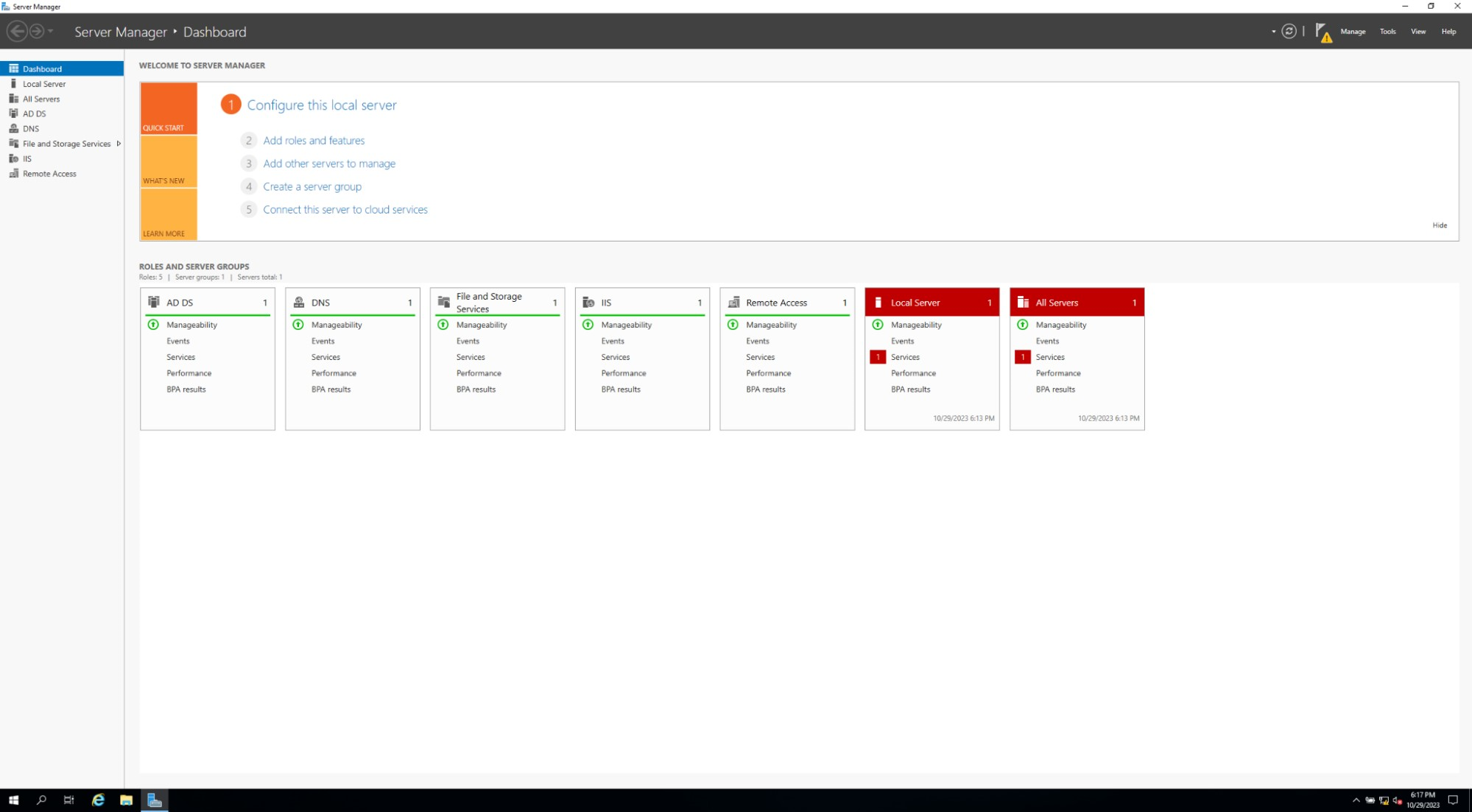Launch Internet Explorer from the taskbar
This screenshot has height=812, width=1472.
(96, 799)
